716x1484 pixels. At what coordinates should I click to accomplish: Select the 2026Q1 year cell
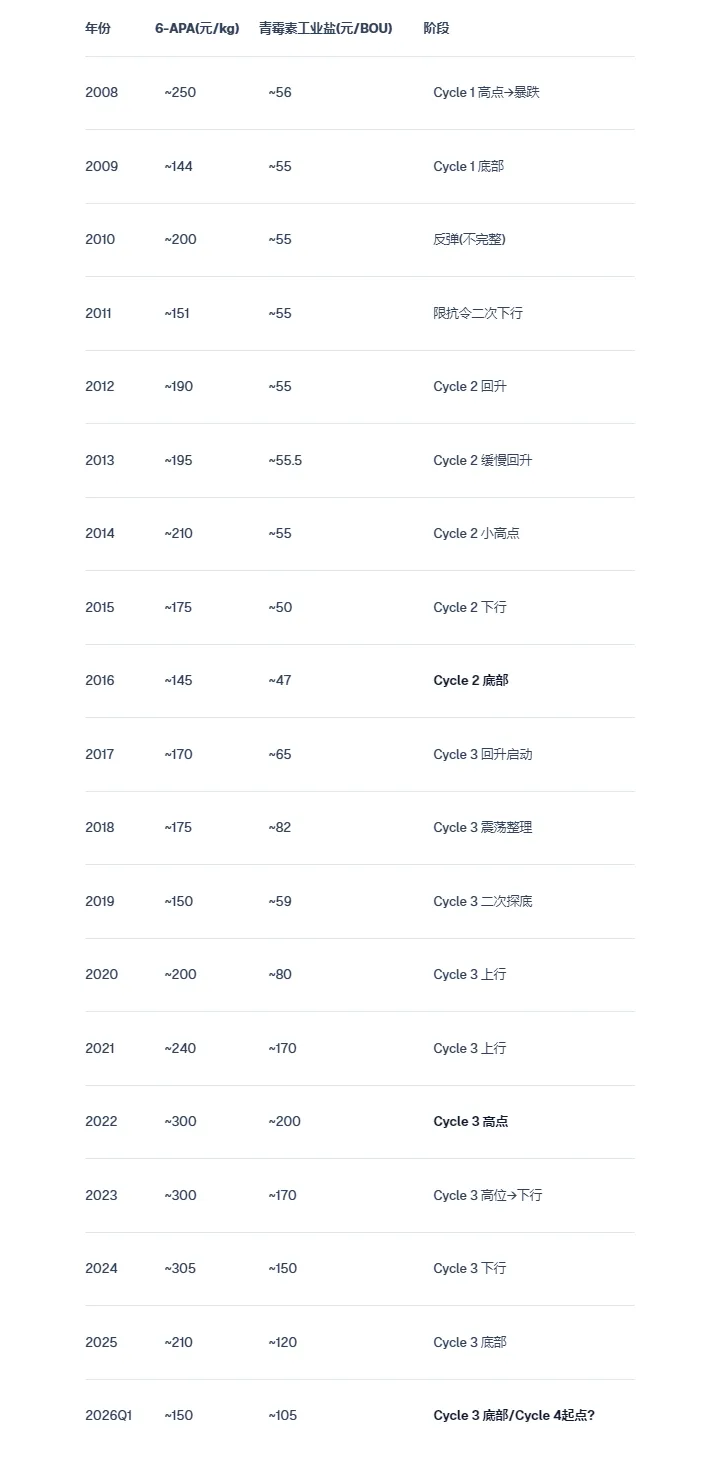108,1416
